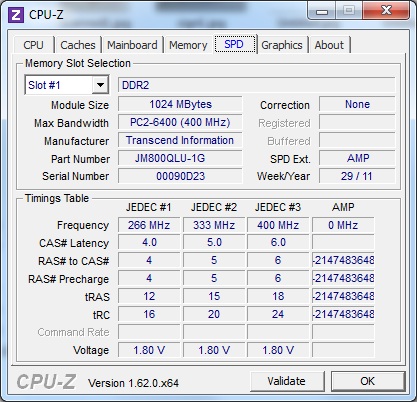Click the Serial Number label

click(x=76, y=176)
